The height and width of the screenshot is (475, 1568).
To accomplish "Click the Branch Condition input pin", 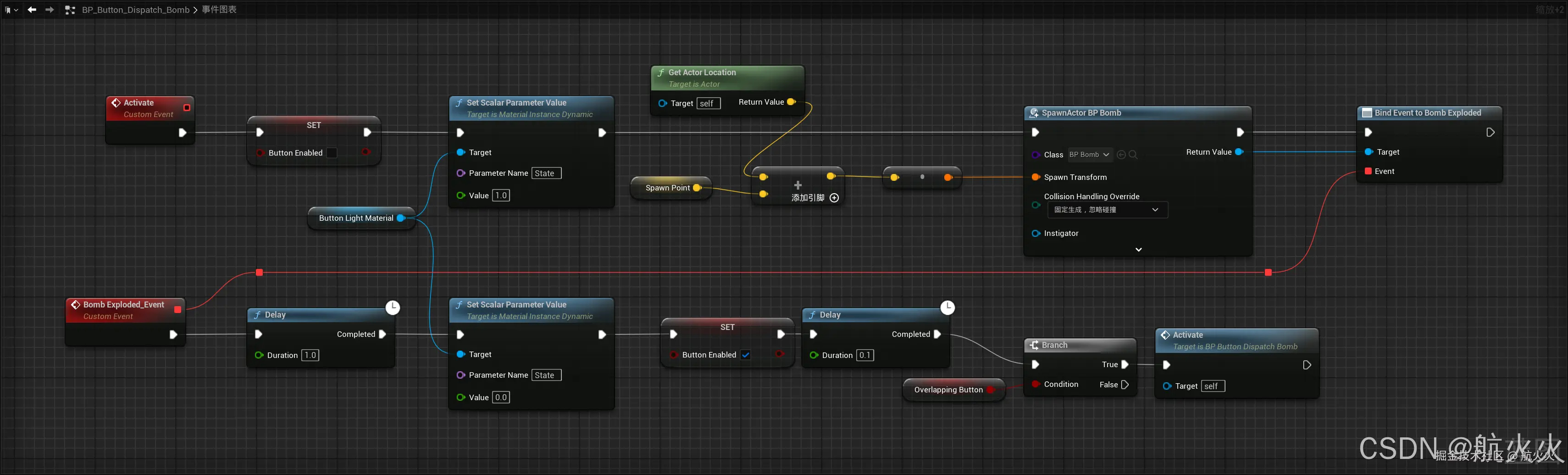I will [1036, 384].
